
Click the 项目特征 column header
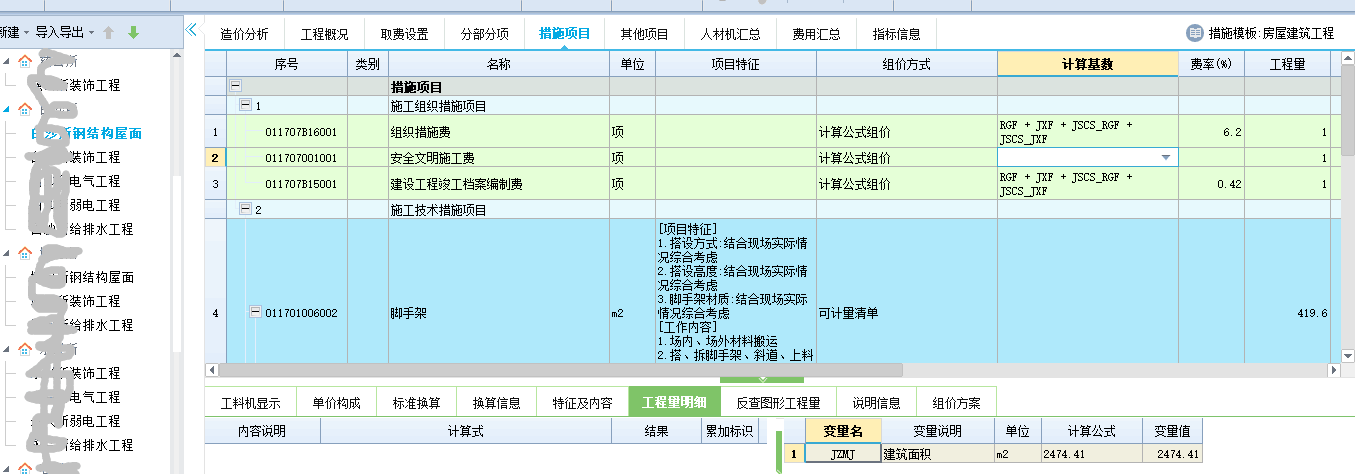click(735, 64)
